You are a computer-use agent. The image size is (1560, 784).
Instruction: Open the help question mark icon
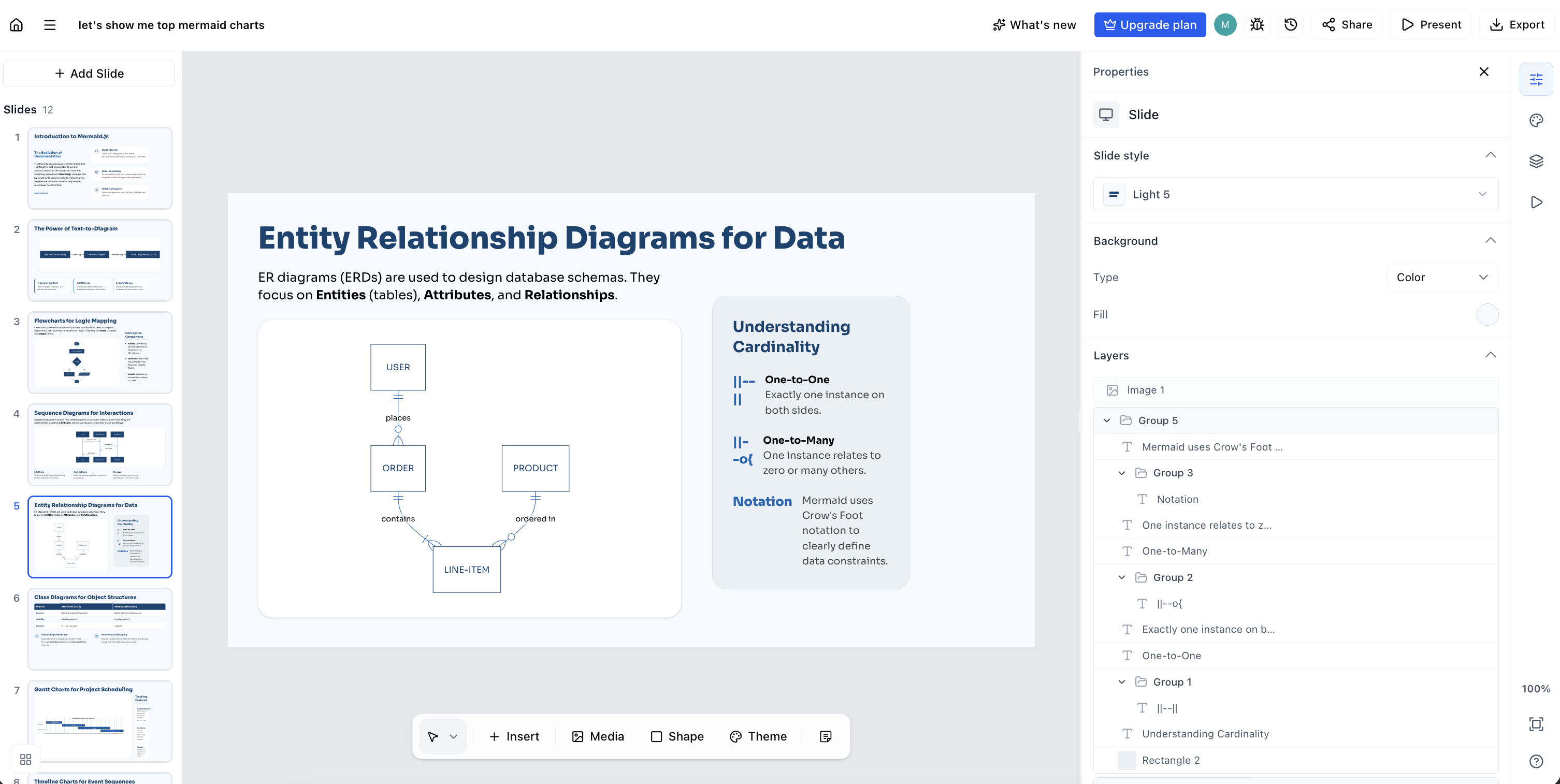click(x=1536, y=761)
